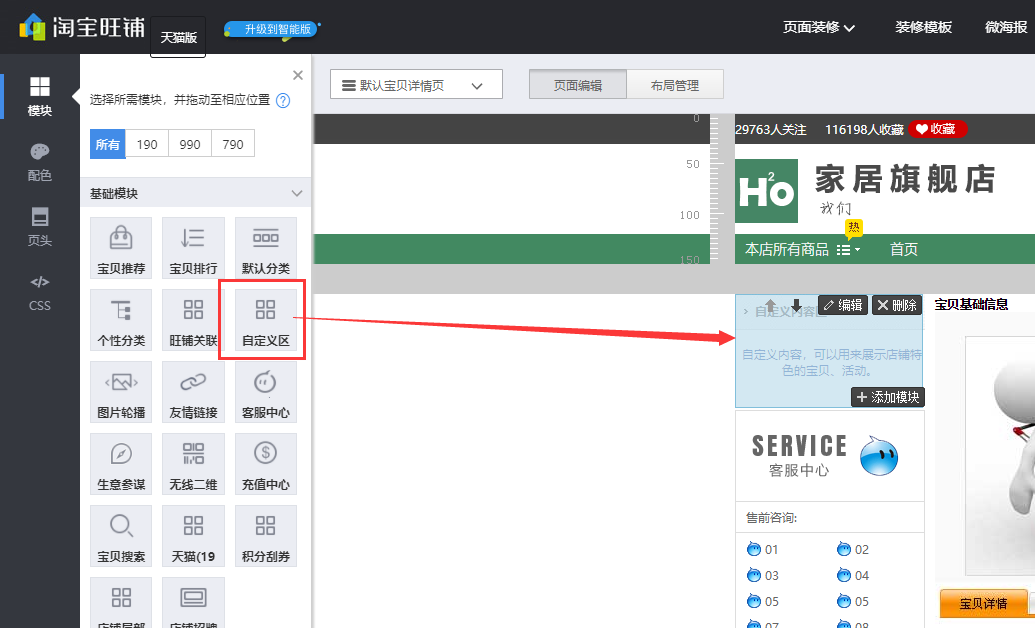Select the 默认分类 module icon
Screen dimensions: 1035x628
(x=265, y=248)
